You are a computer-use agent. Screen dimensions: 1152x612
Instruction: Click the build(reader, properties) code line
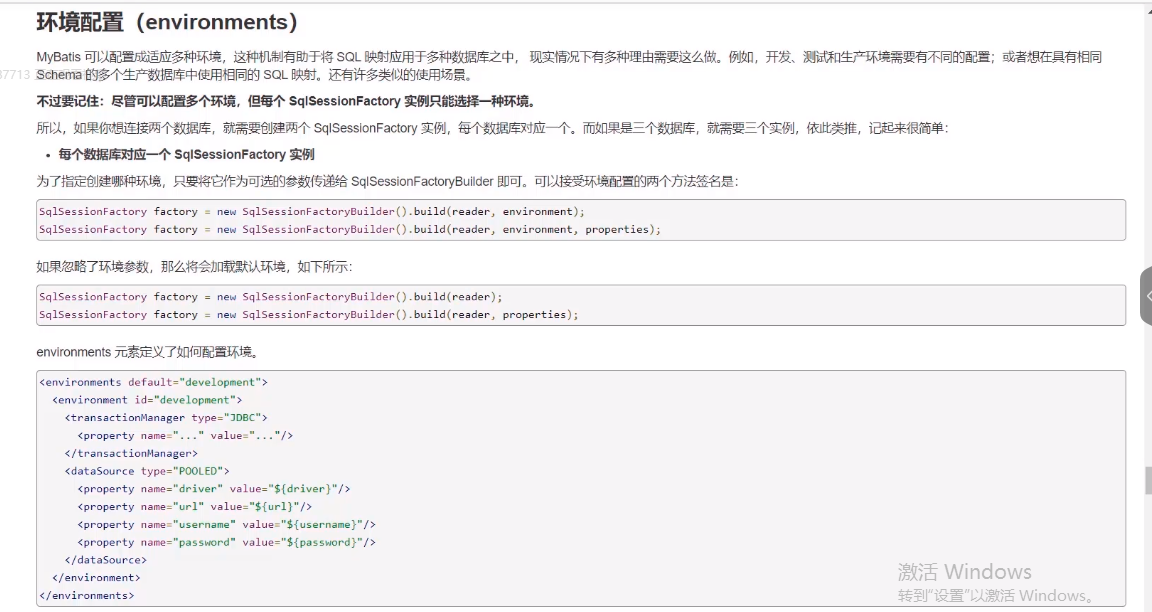pos(308,315)
